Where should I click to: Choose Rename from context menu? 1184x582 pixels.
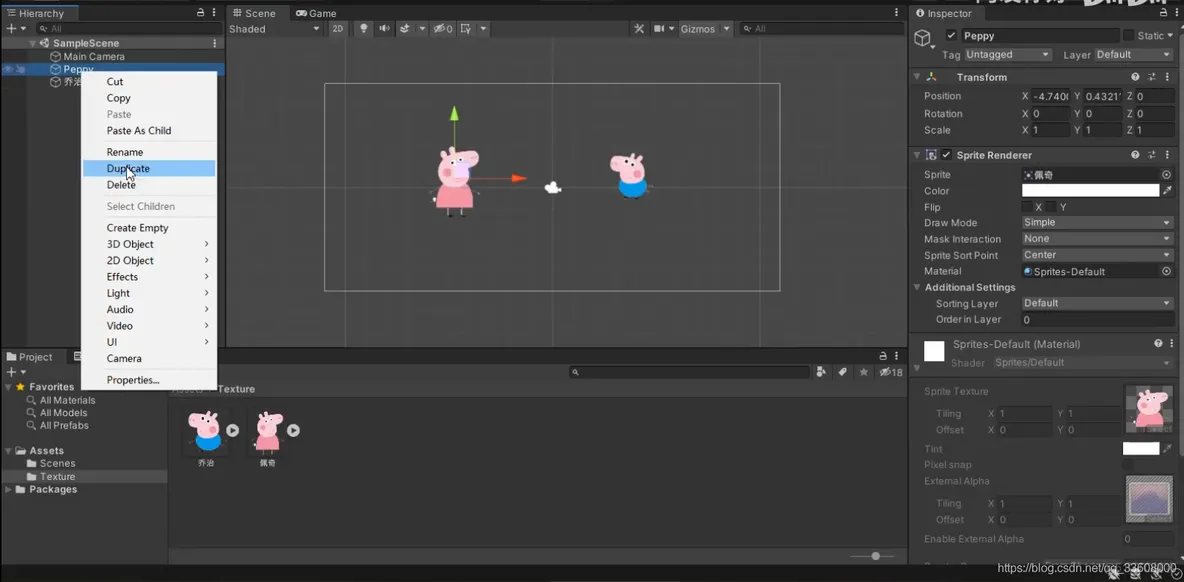pyautogui.click(x=149, y=152)
